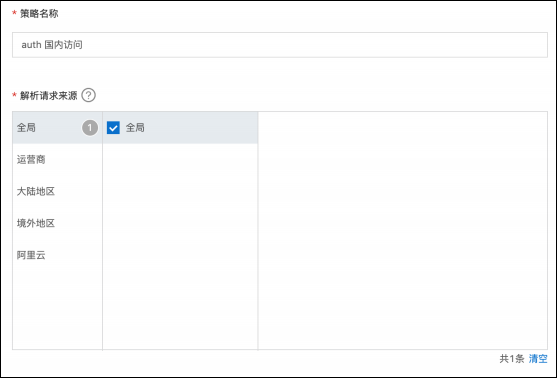Select the 全局 category in the left list
557x378 pixels.
coord(58,128)
